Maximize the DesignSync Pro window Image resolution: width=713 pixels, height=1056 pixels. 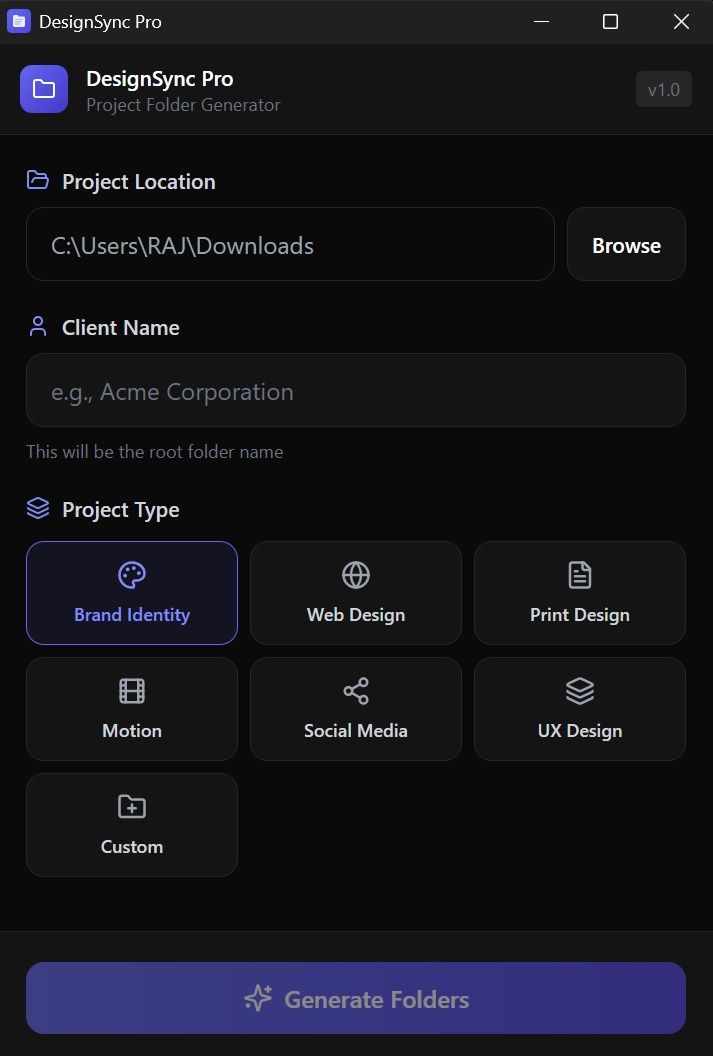coord(610,22)
